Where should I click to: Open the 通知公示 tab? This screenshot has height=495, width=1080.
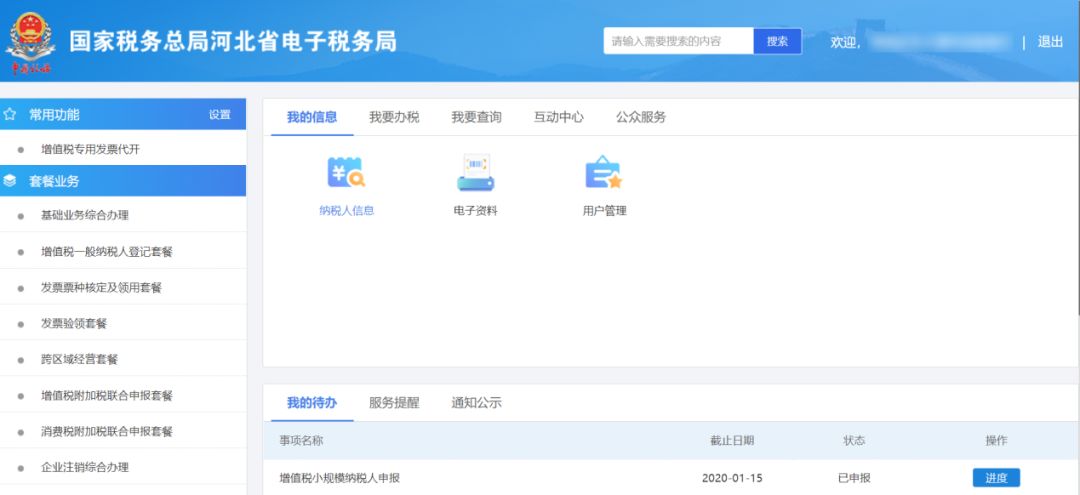point(476,403)
